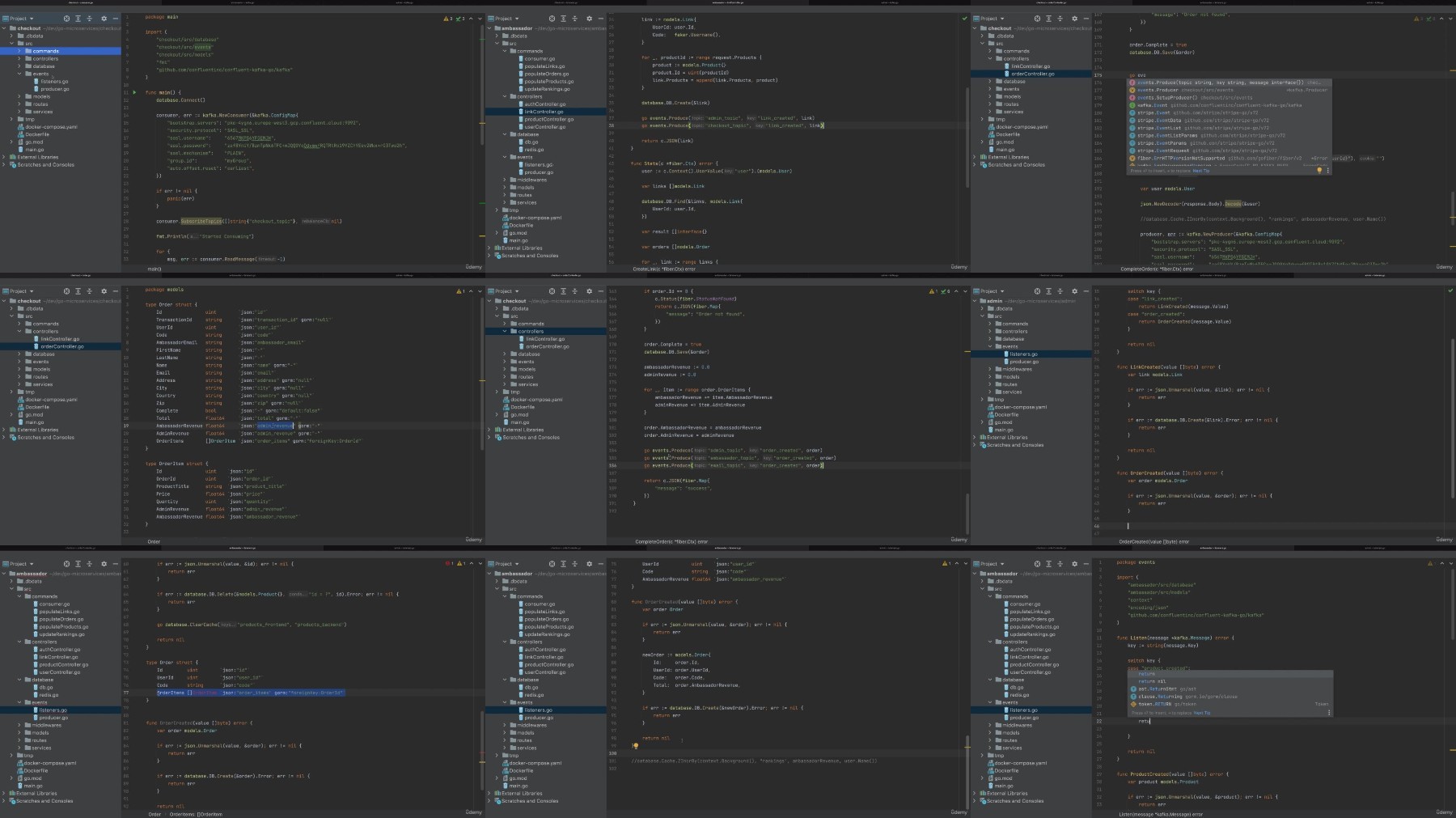Viewport: 1456px width, 818px height.
Task: Click Next Tip in events.Produce completion popup
Action: tap(1201, 171)
